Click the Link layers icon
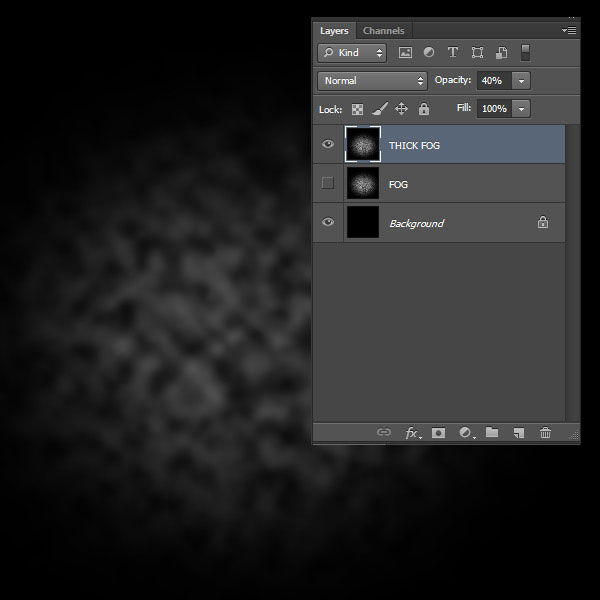The image size is (600, 600). point(384,432)
